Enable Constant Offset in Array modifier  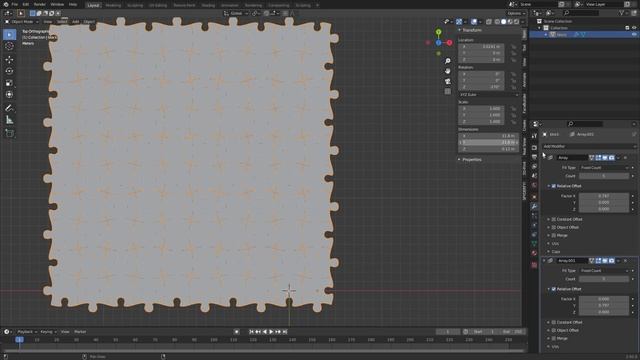[554, 219]
